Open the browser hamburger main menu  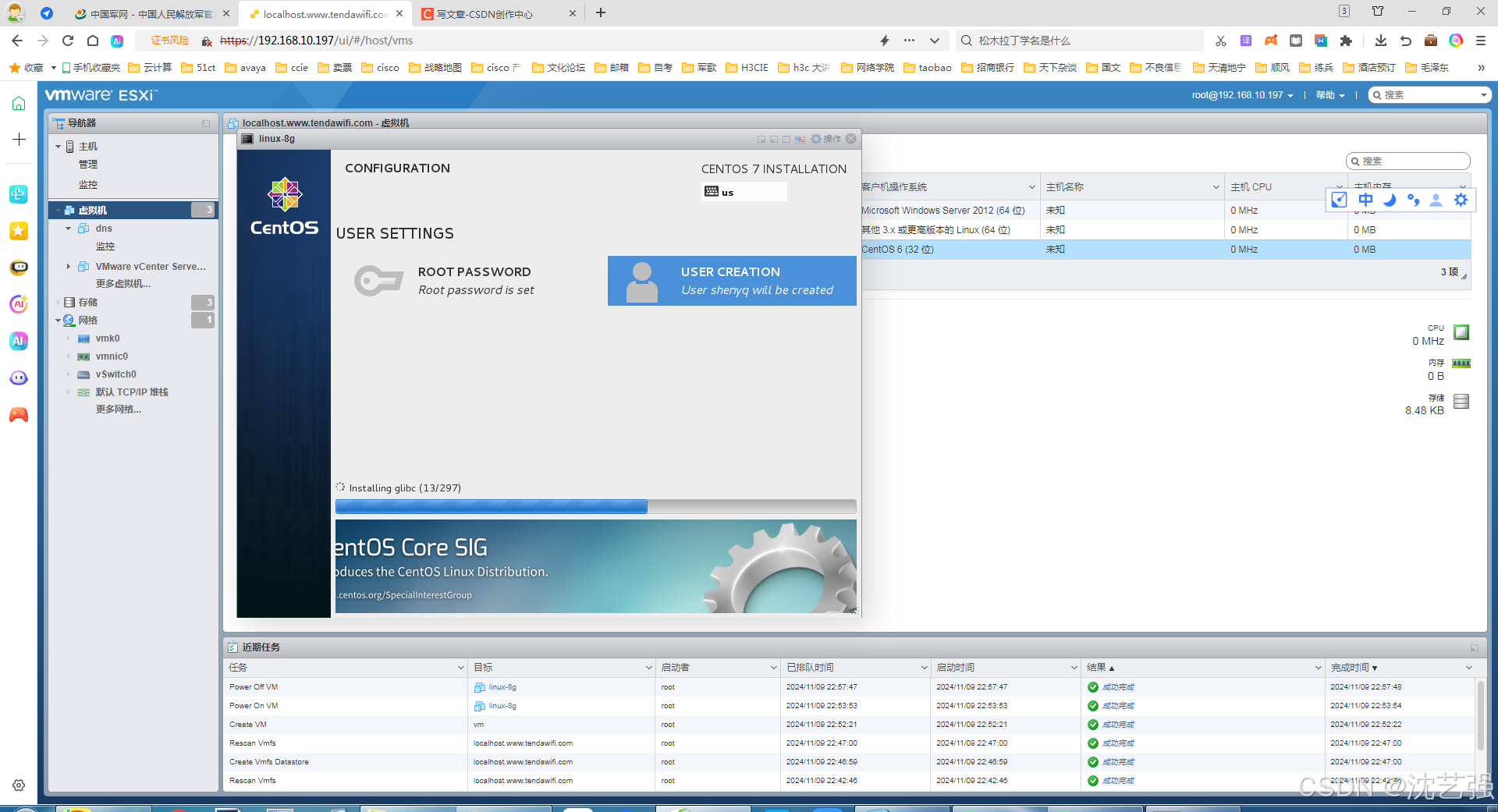point(1481,41)
